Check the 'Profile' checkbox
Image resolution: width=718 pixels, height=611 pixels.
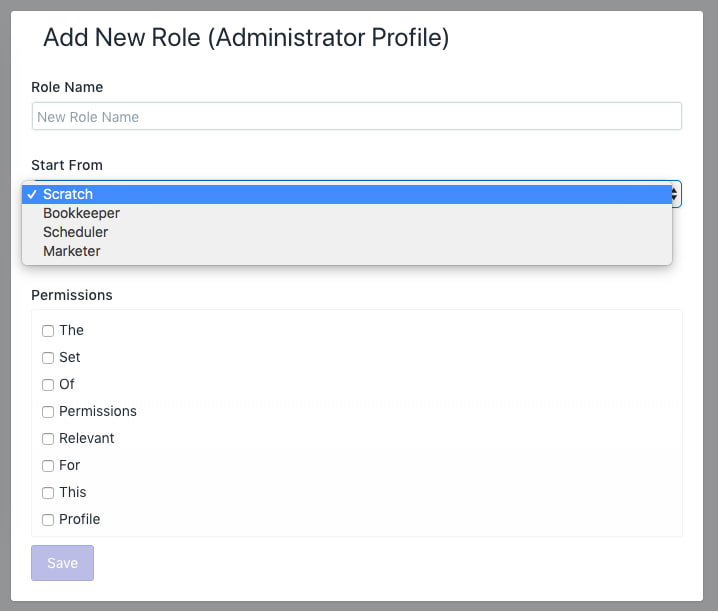48,520
